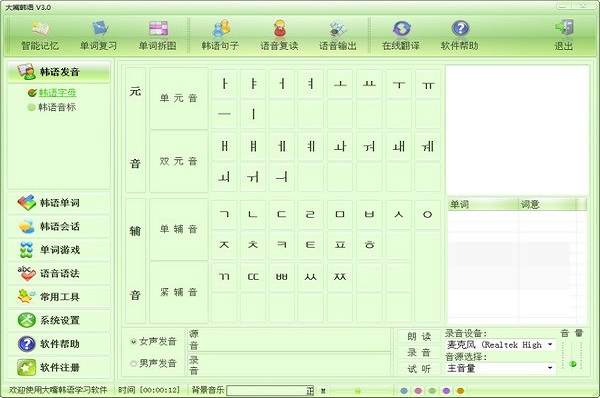Pick the orange skin color dot
The height and width of the screenshot is (398, 600).
click(460, 391)
